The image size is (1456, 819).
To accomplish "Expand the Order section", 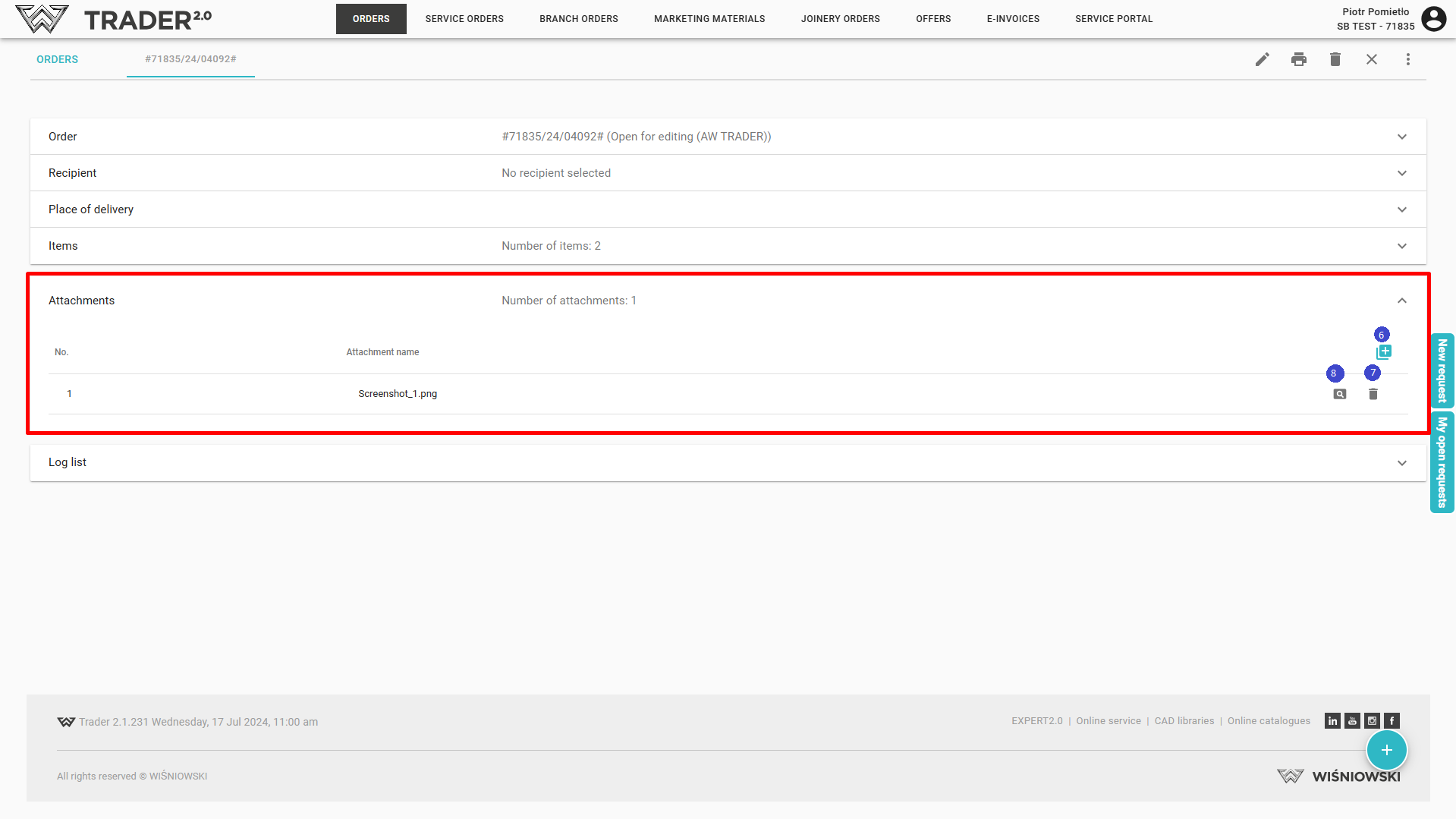I will 1401,137.
